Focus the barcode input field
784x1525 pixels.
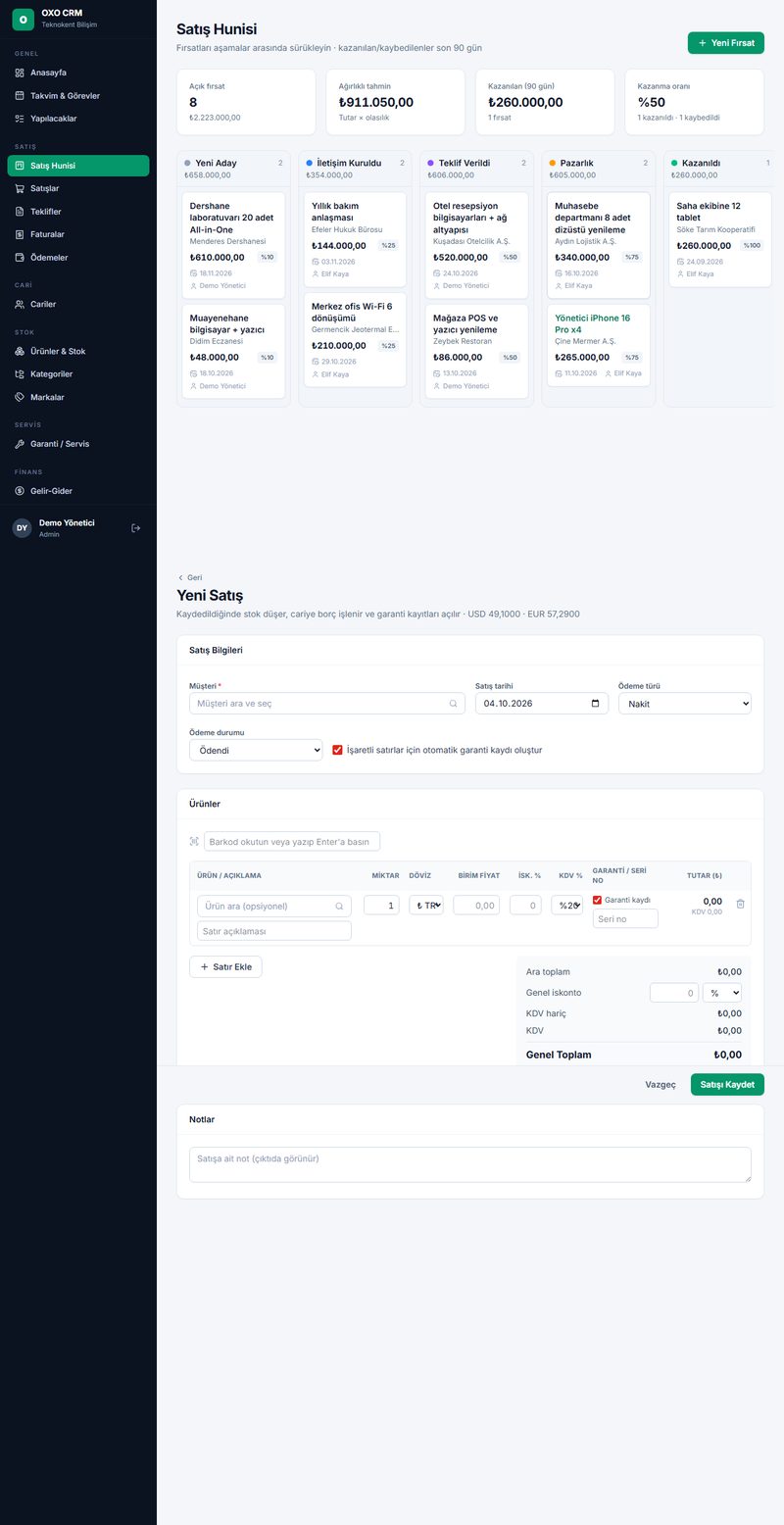click(292, 842)
